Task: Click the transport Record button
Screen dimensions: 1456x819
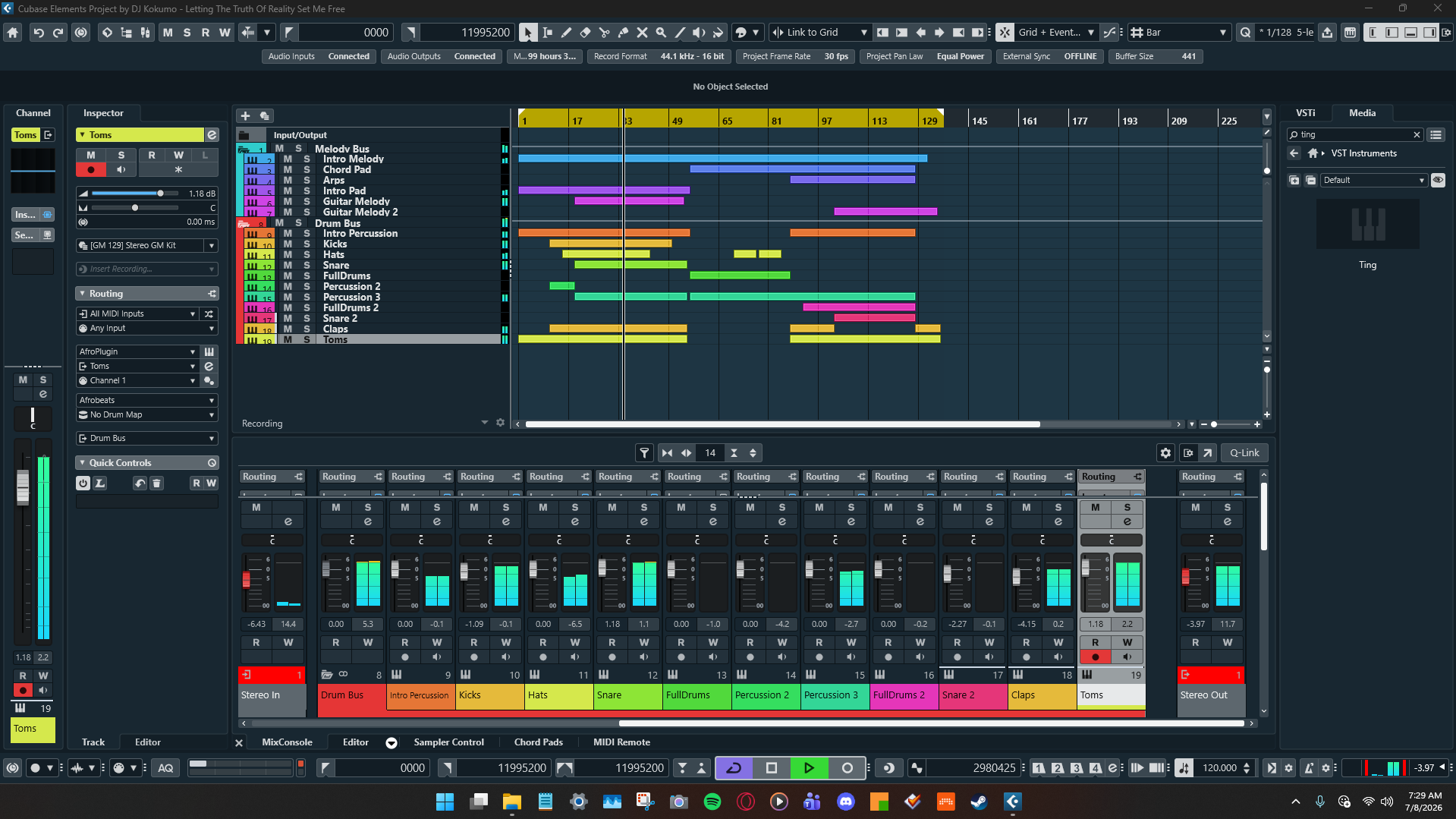Action: [847, 768]
